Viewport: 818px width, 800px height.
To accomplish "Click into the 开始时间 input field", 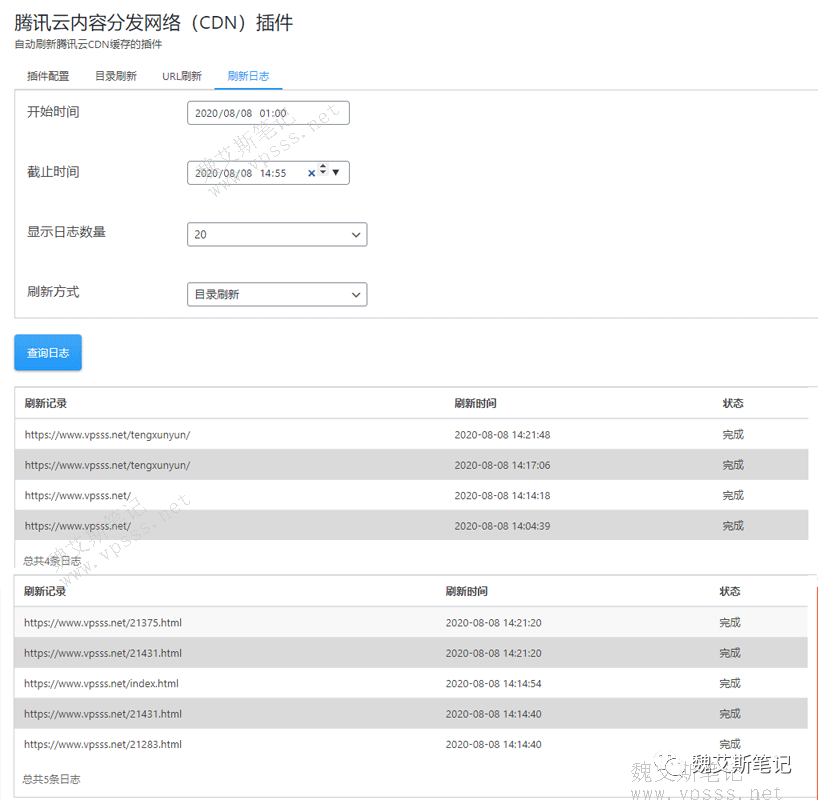I will tap(267, 113).
